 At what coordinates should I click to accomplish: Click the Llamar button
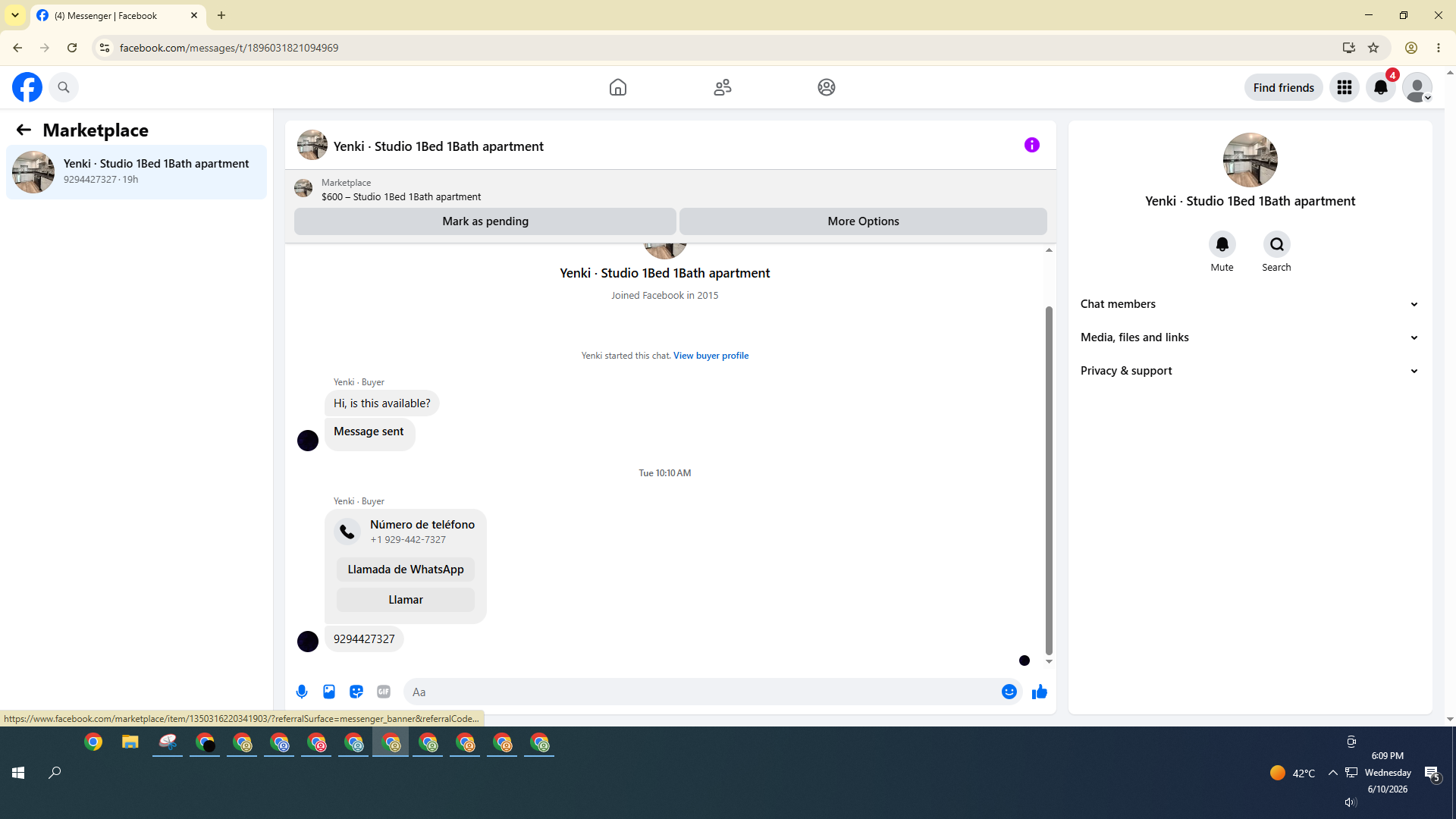coord(406,600)
